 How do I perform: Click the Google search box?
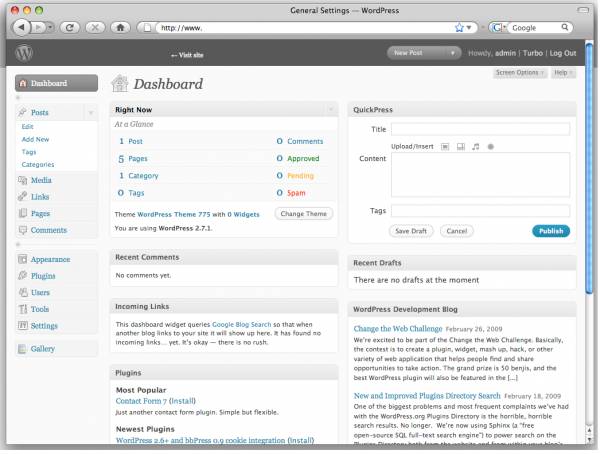[x=535, y=28]
